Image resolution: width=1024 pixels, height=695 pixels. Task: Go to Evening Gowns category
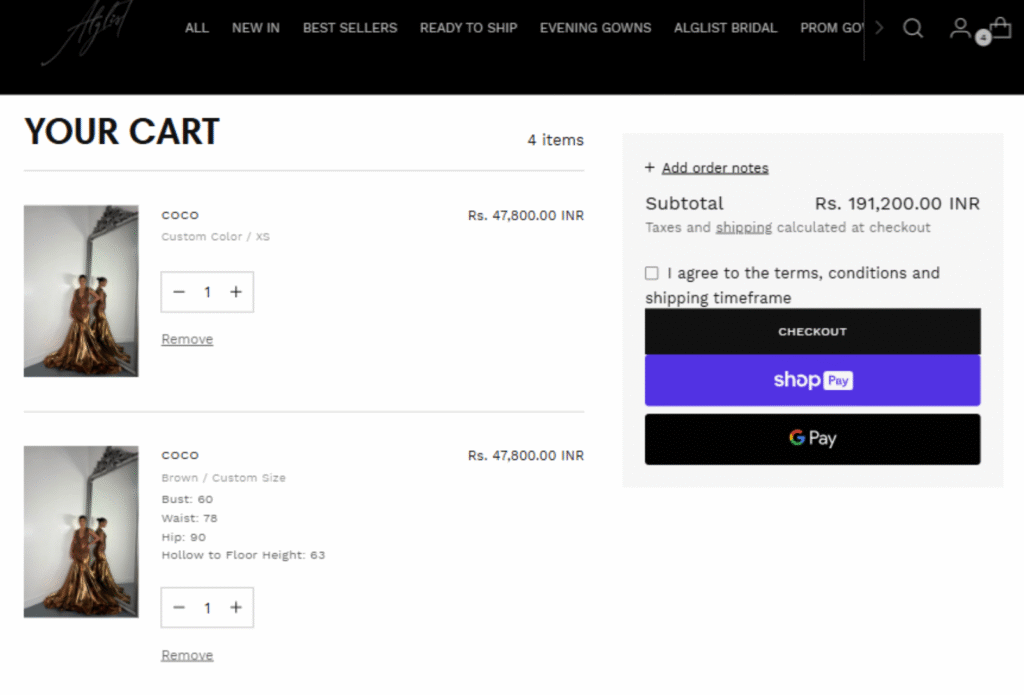pyautogui.click(x=595, y=28)
